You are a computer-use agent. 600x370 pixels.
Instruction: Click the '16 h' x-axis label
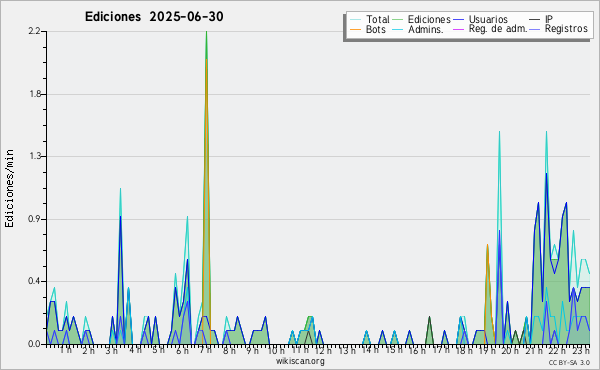pyautogui.click(x=417, y=350)
